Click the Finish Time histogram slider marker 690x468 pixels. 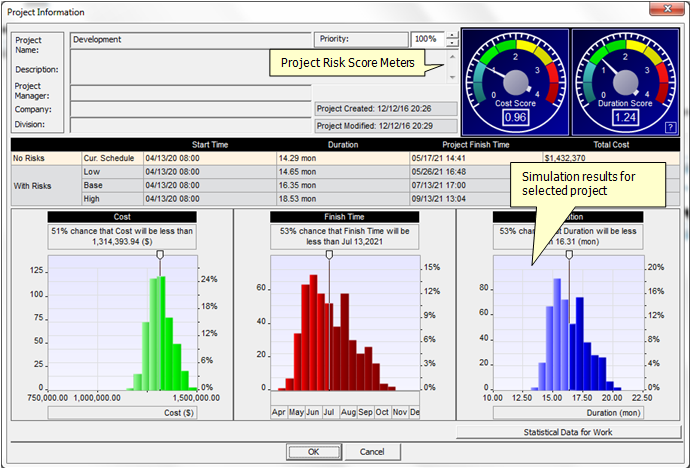[x=329, y=255]
